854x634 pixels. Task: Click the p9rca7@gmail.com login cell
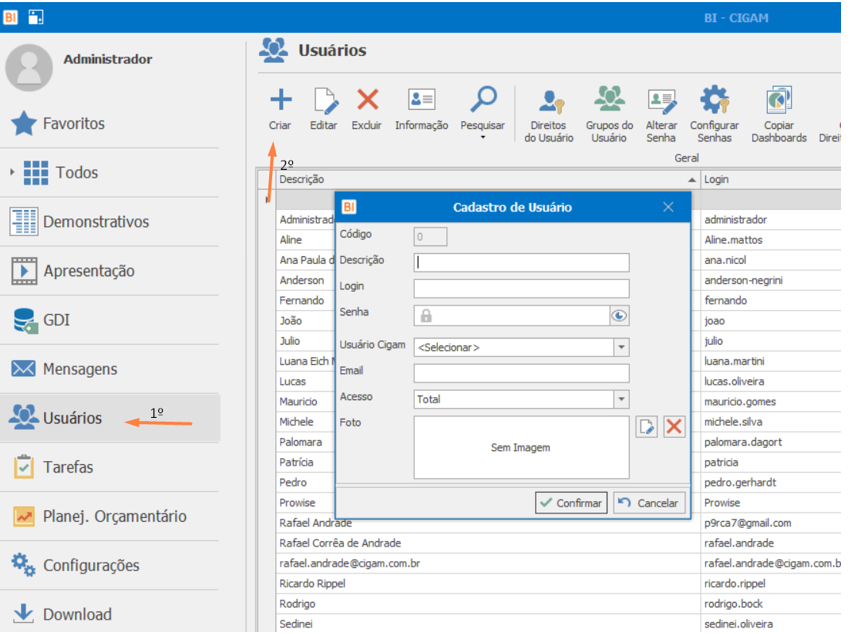coord(771,523)
